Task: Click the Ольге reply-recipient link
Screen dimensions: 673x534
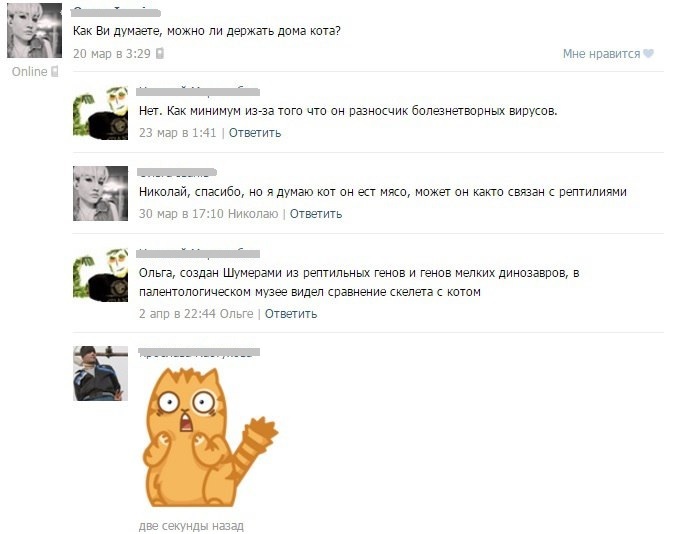Action: click(236, 313)
